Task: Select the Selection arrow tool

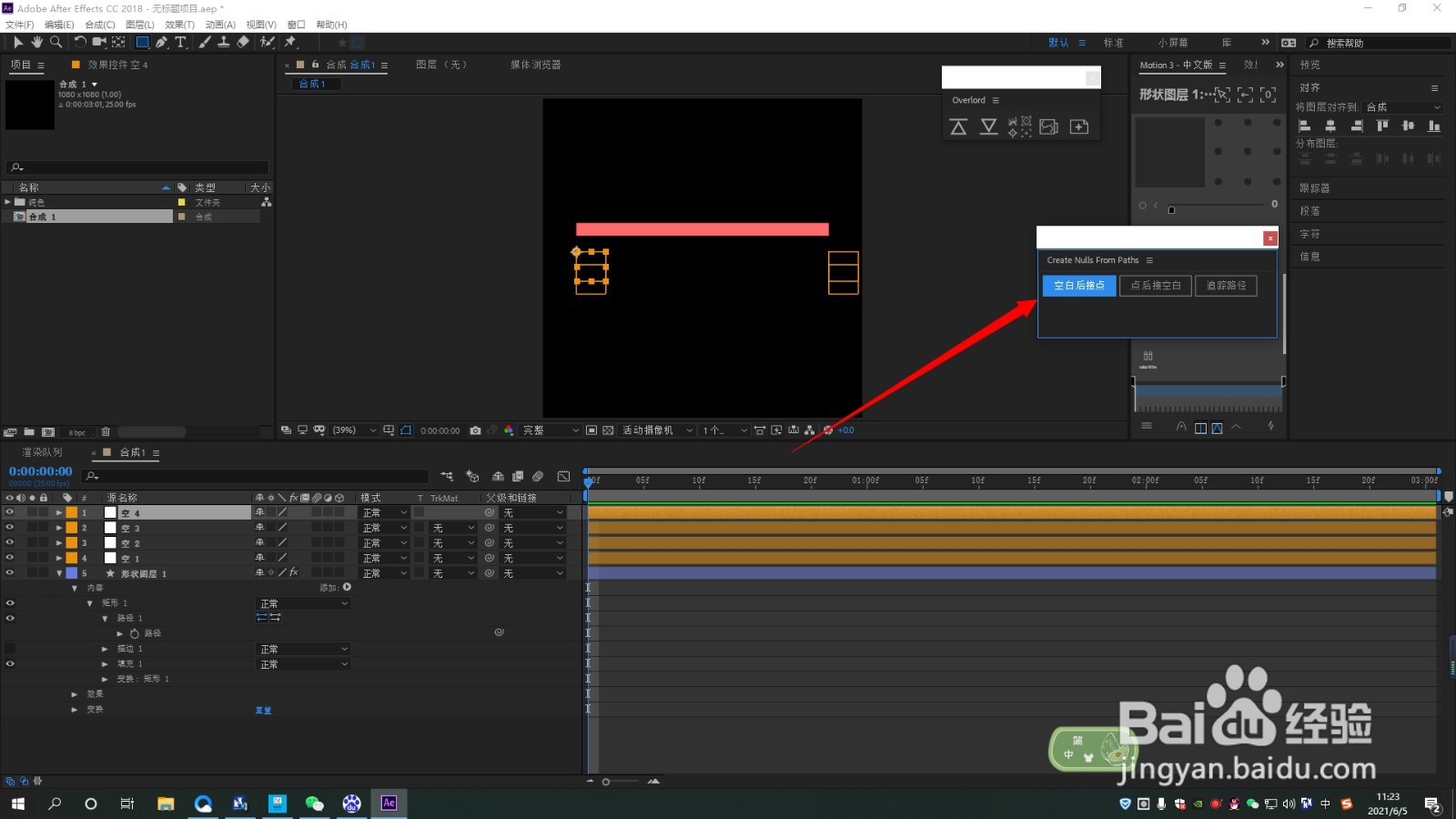Action: [x=18, y=42]
